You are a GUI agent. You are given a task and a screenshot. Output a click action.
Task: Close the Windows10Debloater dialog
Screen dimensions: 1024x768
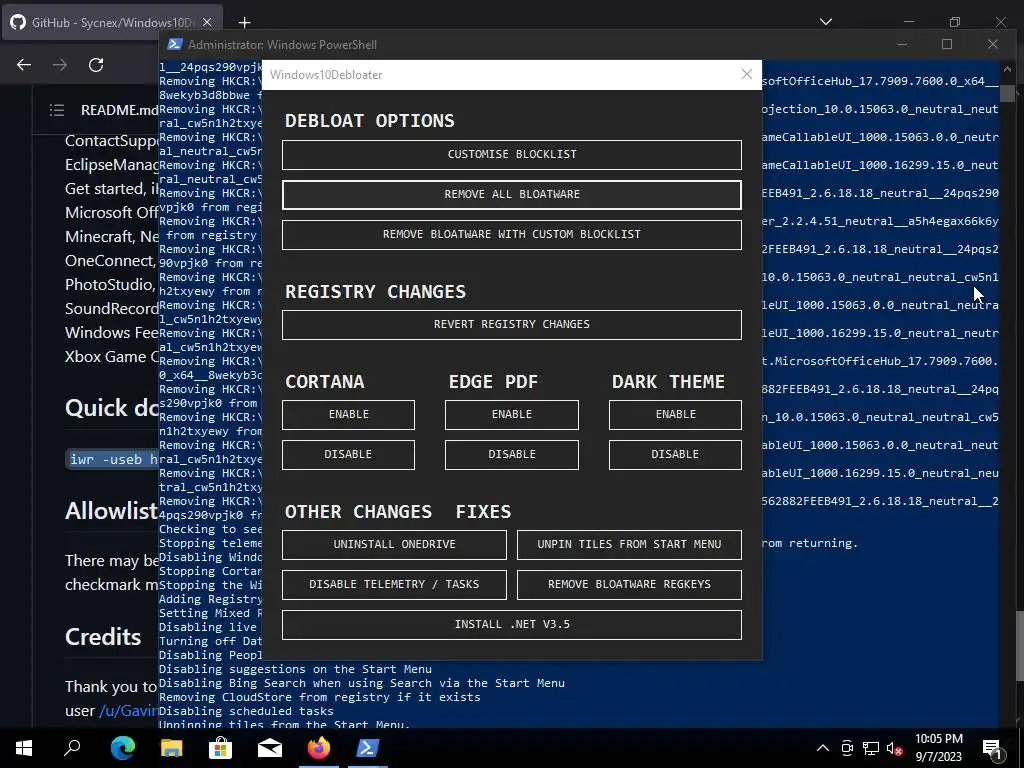click(746, 74)
